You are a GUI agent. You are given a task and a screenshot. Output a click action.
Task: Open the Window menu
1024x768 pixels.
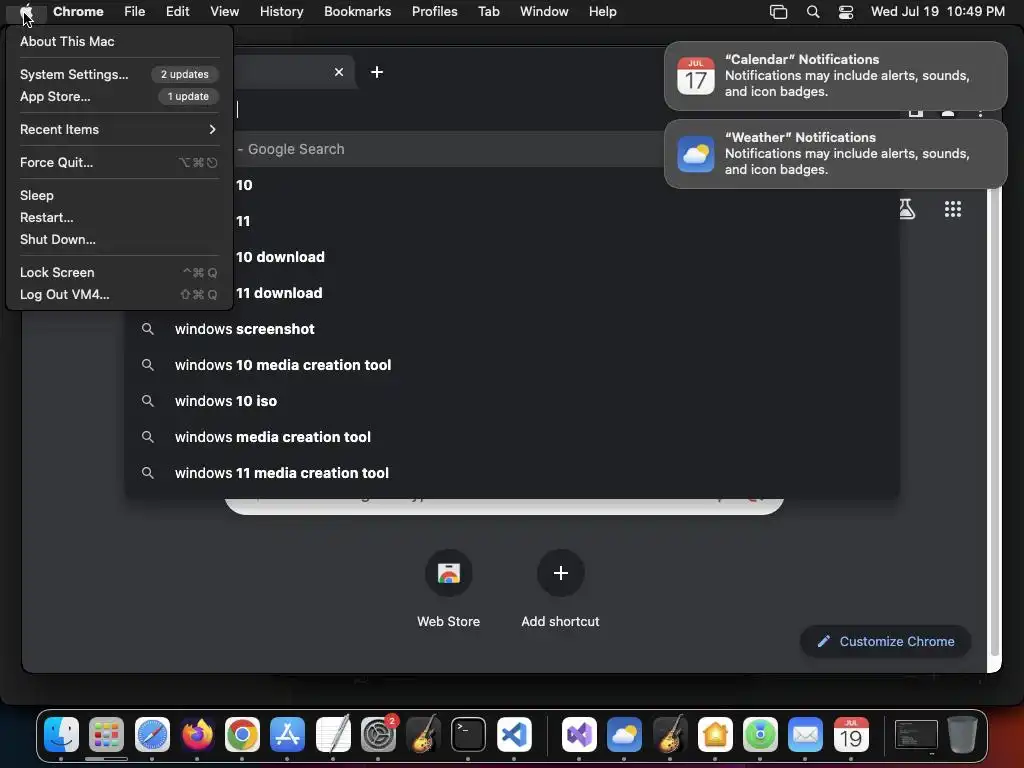544,12
